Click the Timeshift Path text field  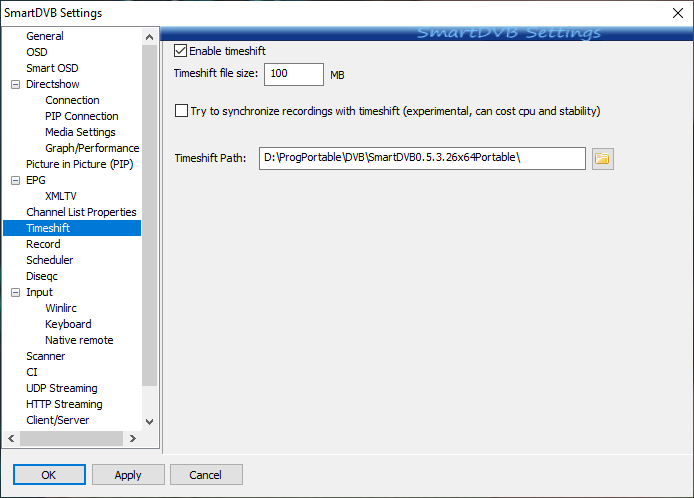422,158
